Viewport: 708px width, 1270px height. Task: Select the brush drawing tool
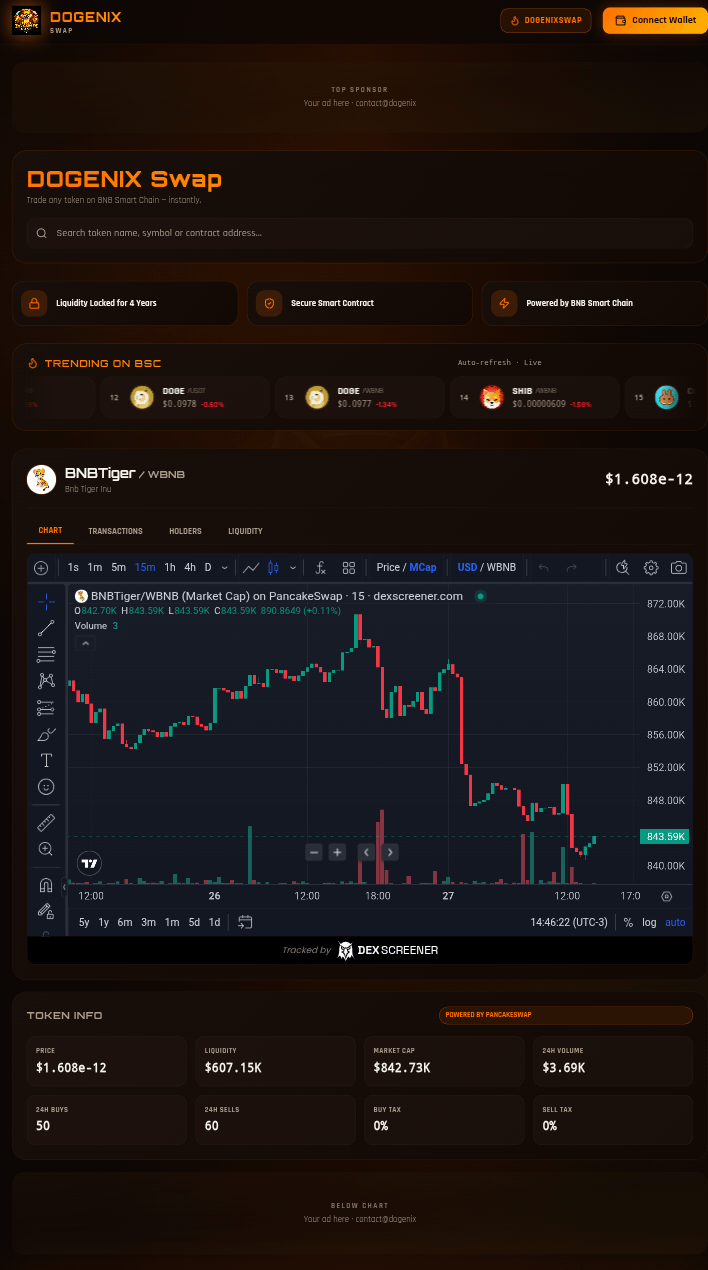pos(46,734)
